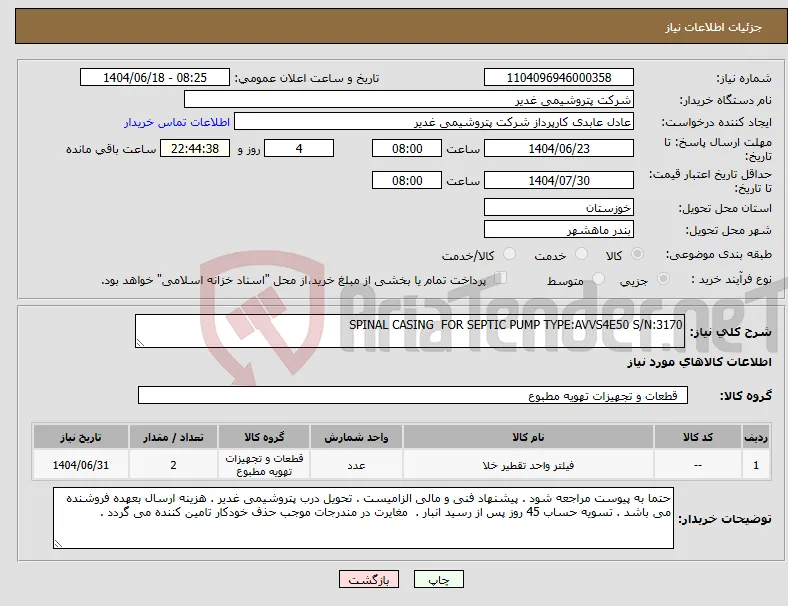Click response deadline hour field beside 1404/06/23
This screenshot has height=606, width=788.
pyautogui.click(x=407, y=148)
